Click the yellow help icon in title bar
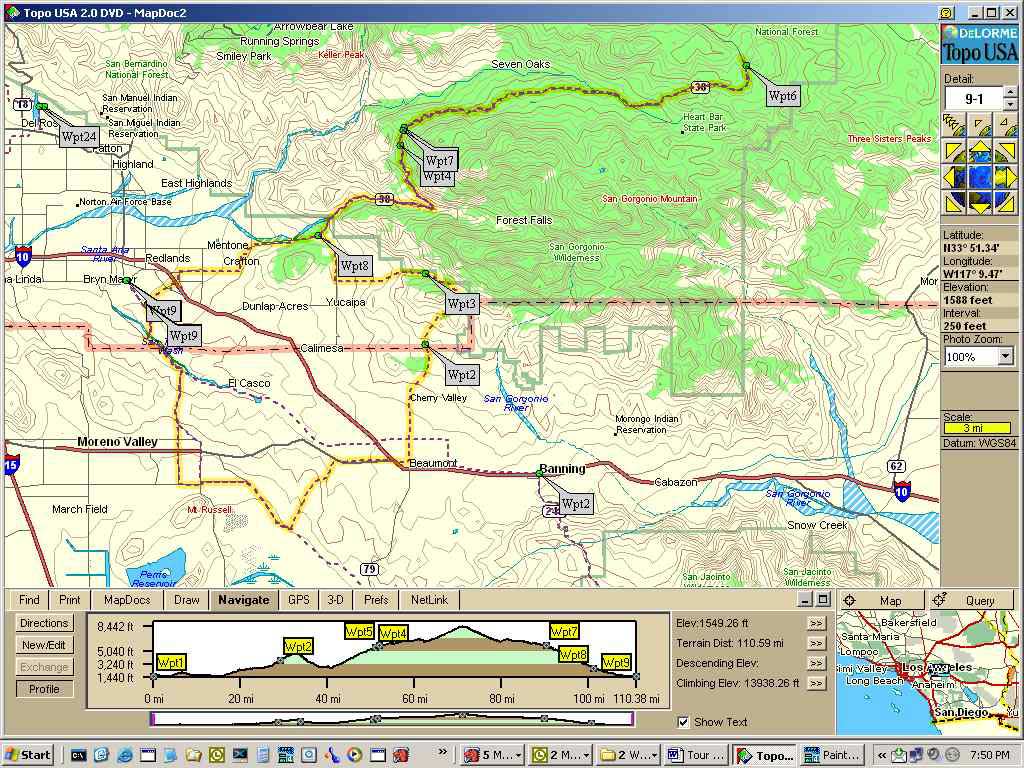This screenshot has width=1024, height=768. pyautogui.click(x=946, y=12)
